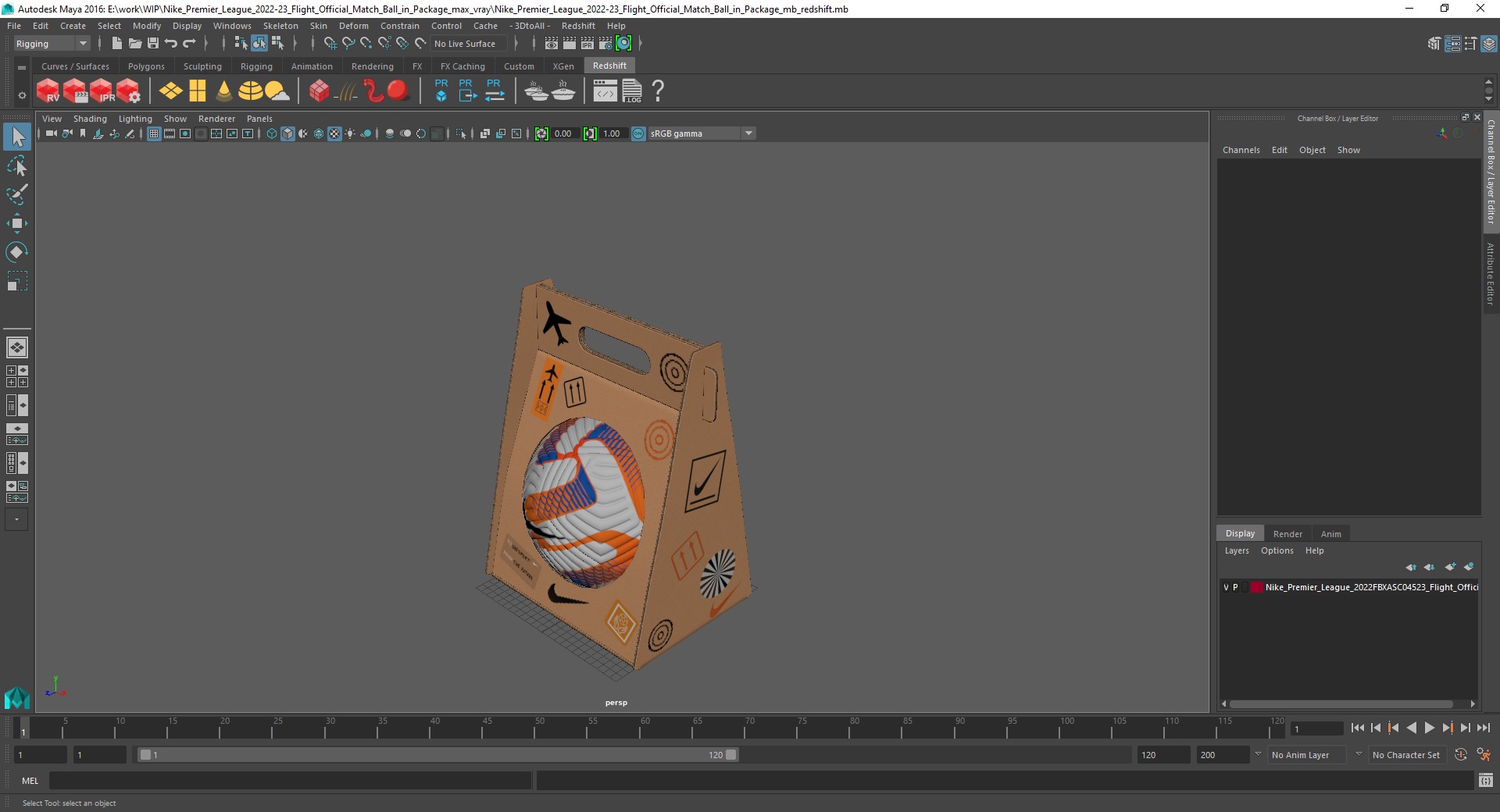
Task: Click the No Live Surface field
Action: coord(469,44)
